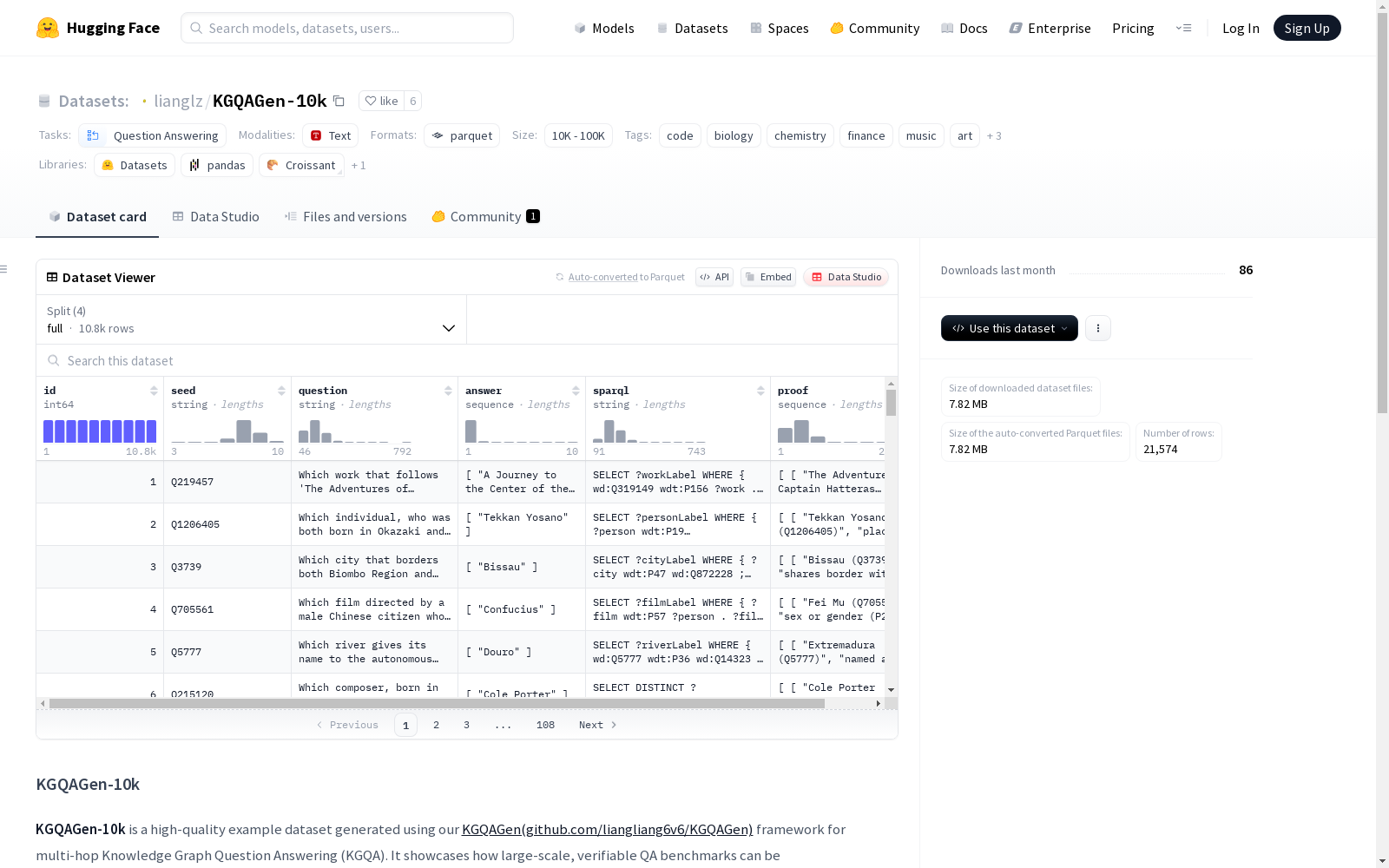The height and width of the screenshot is (868, 1389).
Task: Go to page 2 of the dataset
Action: coord(436,725)
